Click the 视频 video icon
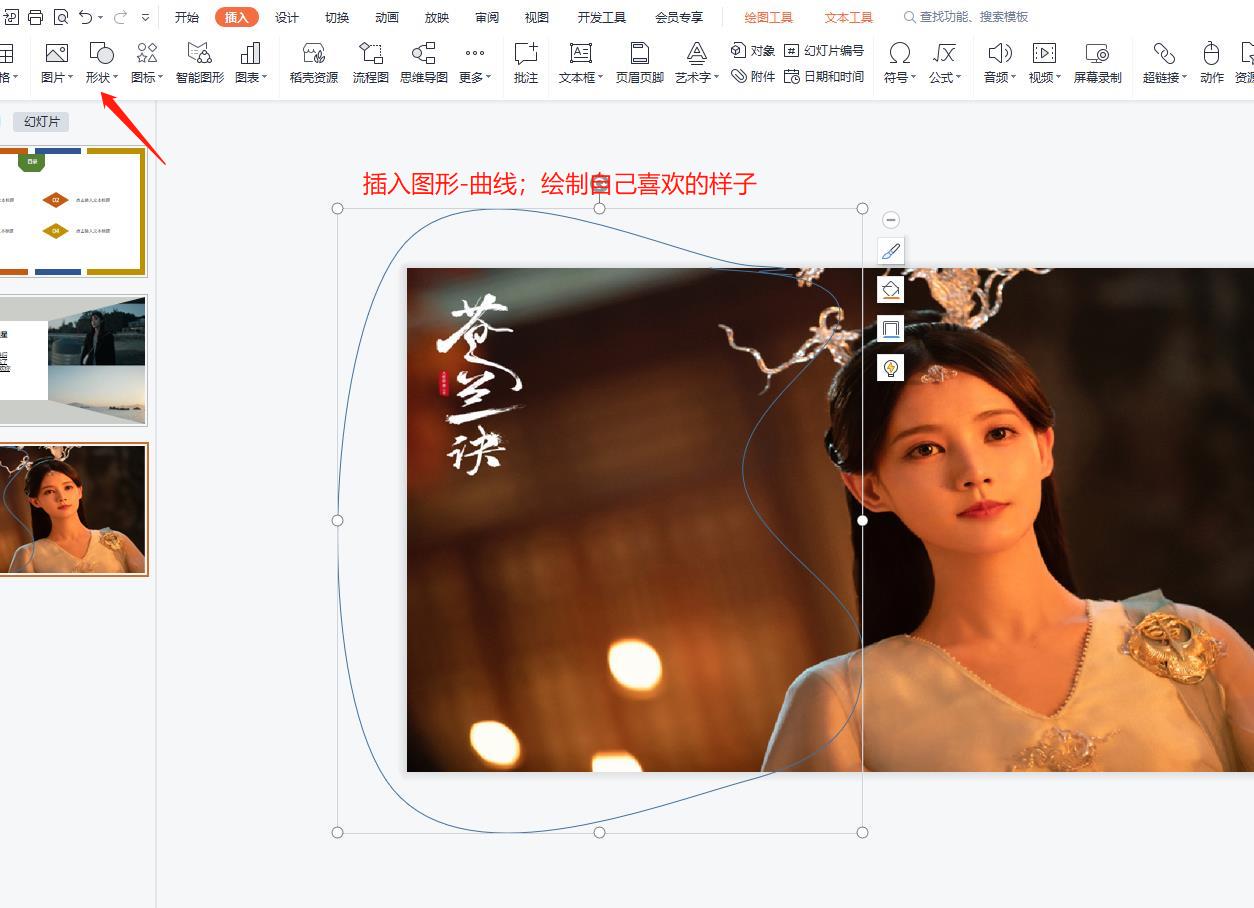This screenshot has width=1254, height=908. pos(1044,54)
